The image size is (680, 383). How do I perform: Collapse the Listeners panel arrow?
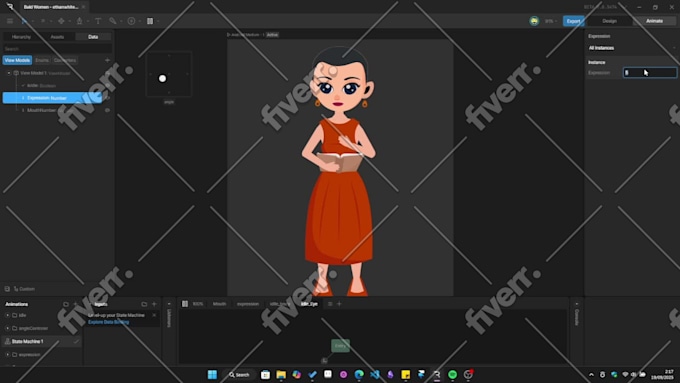(169, 304)
